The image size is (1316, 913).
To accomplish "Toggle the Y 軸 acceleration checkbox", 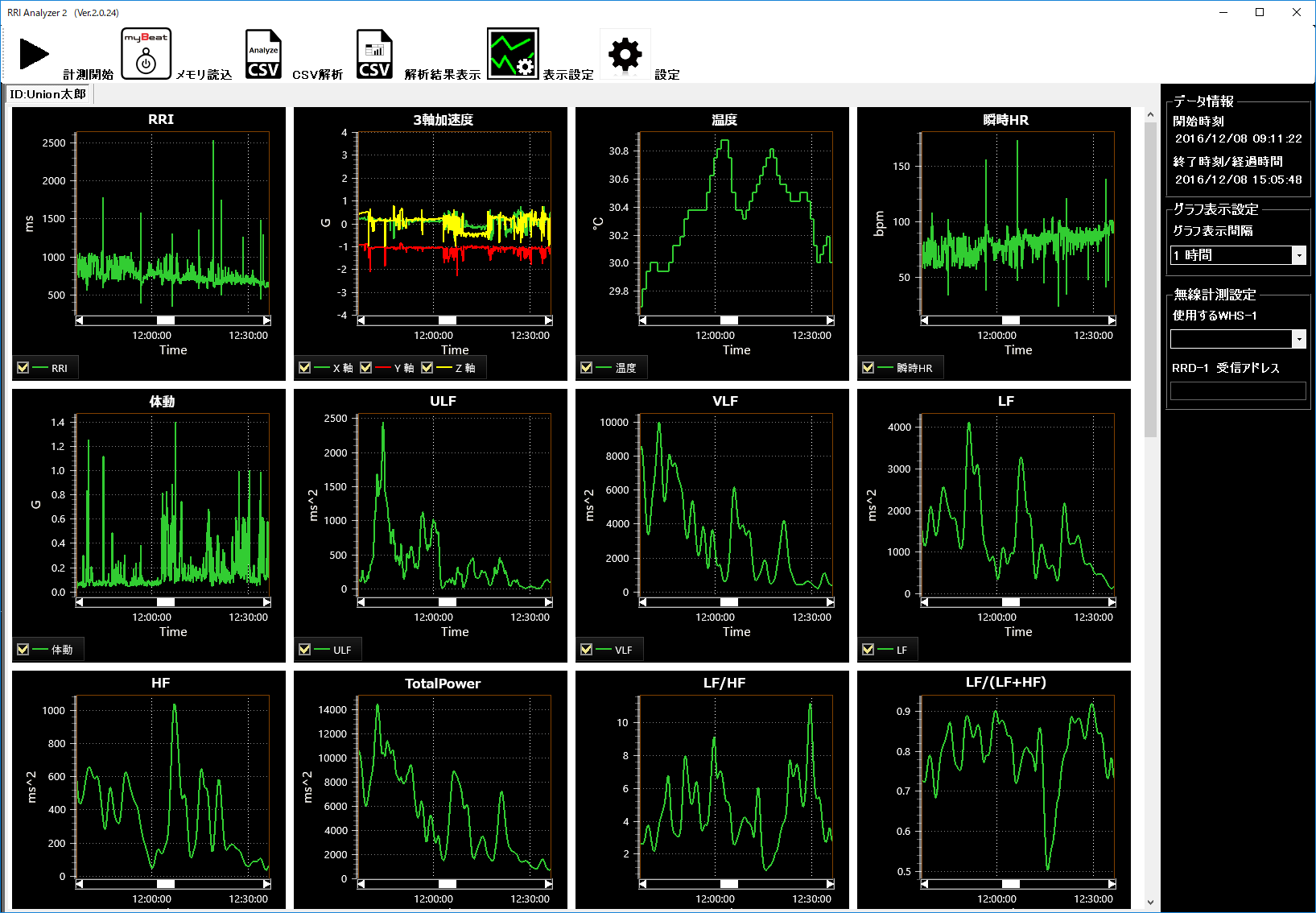I will pyautogui.click(x=366, y=368).
